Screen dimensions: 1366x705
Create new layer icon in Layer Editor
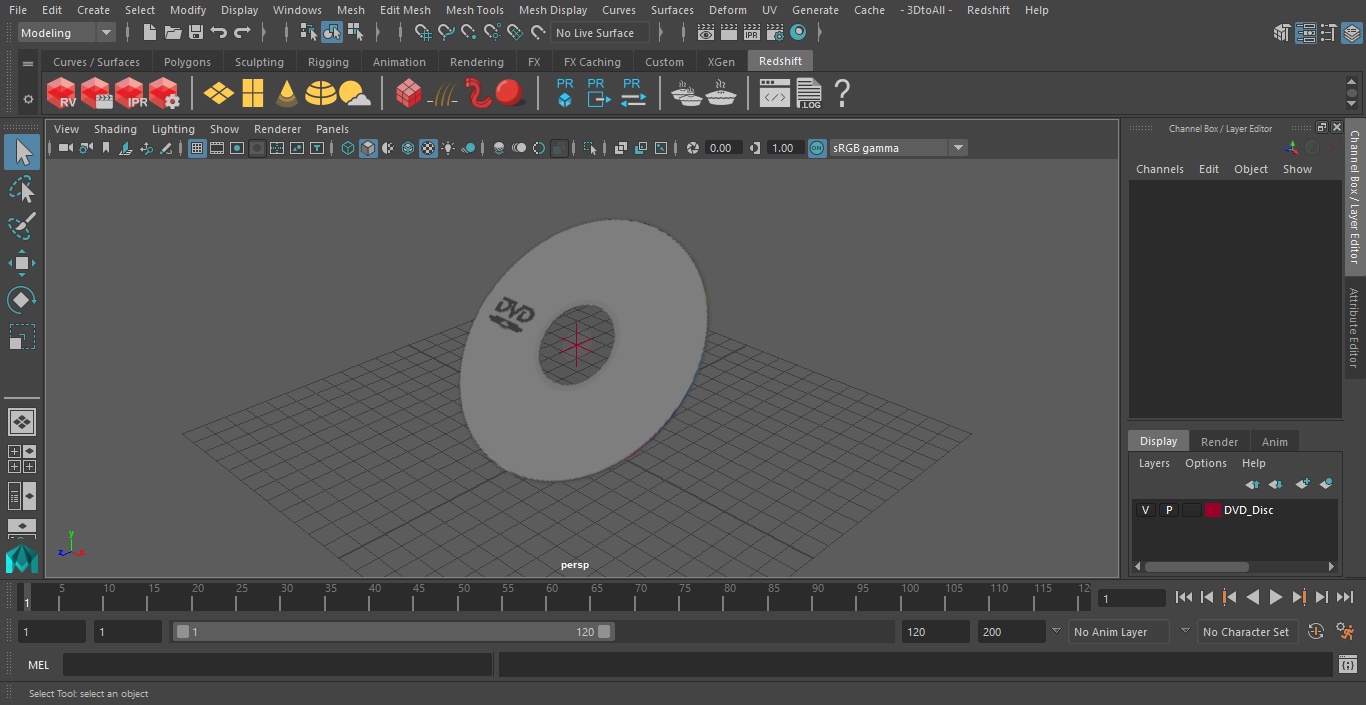tap(1302, 484)
